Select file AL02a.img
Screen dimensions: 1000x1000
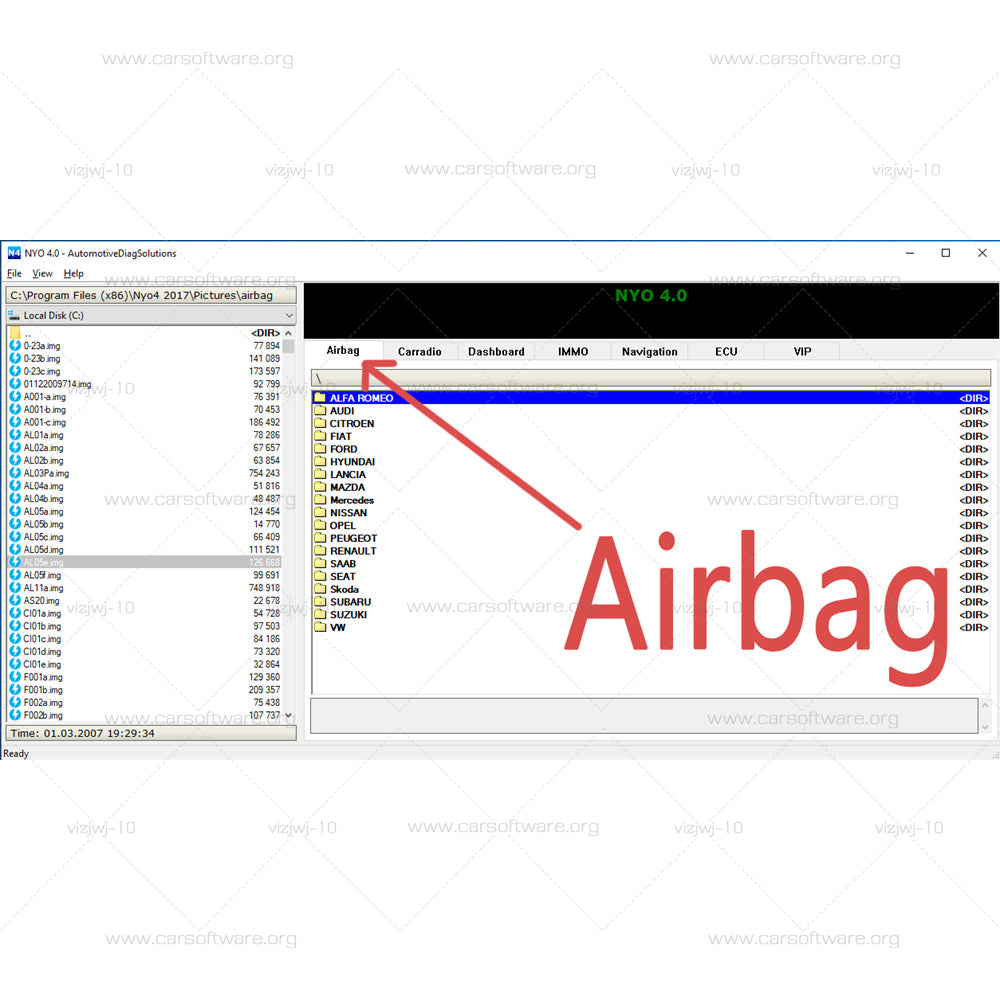[145, 448]
